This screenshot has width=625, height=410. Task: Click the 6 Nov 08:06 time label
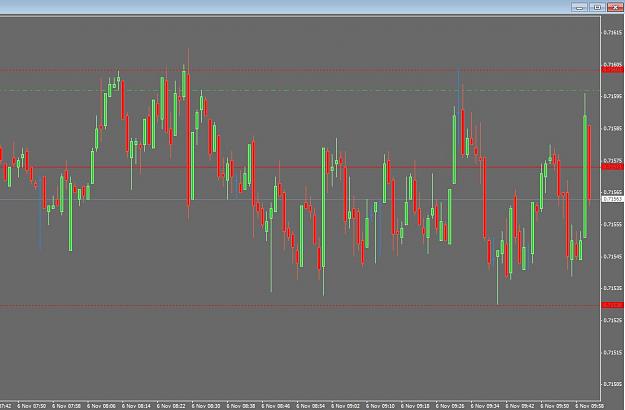point(101,406)
